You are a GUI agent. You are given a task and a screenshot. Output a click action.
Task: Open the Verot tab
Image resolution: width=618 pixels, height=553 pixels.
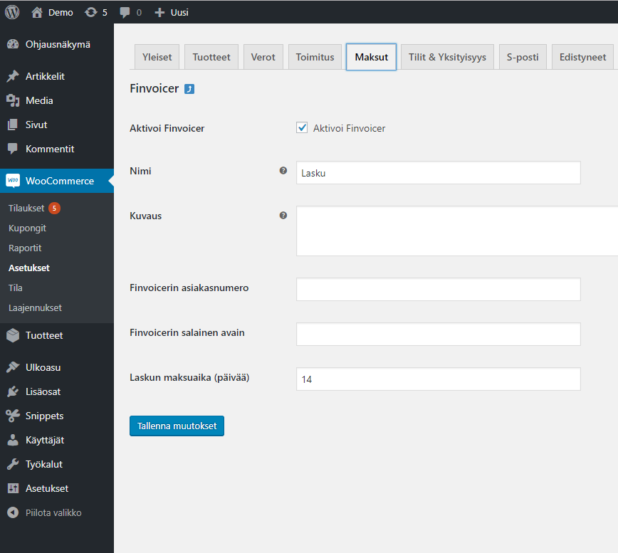[263, 57]
